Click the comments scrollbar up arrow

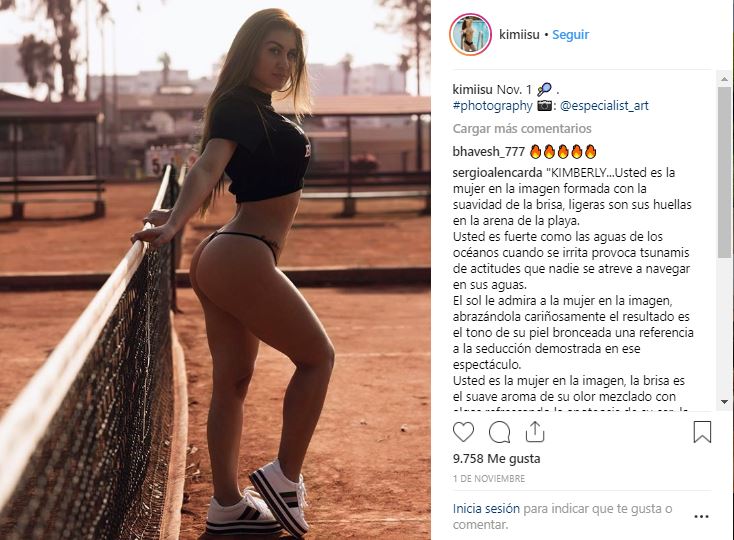[x=724, y=79]
